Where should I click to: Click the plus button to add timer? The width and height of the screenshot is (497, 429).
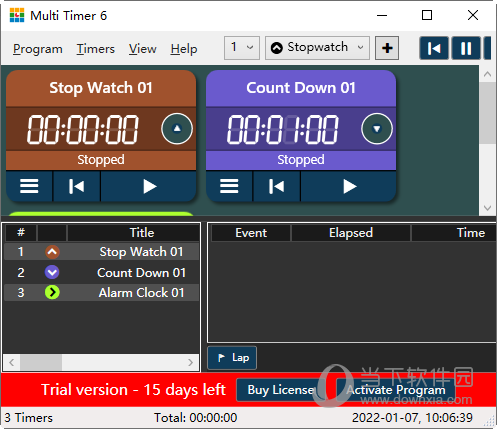point(387,48)
